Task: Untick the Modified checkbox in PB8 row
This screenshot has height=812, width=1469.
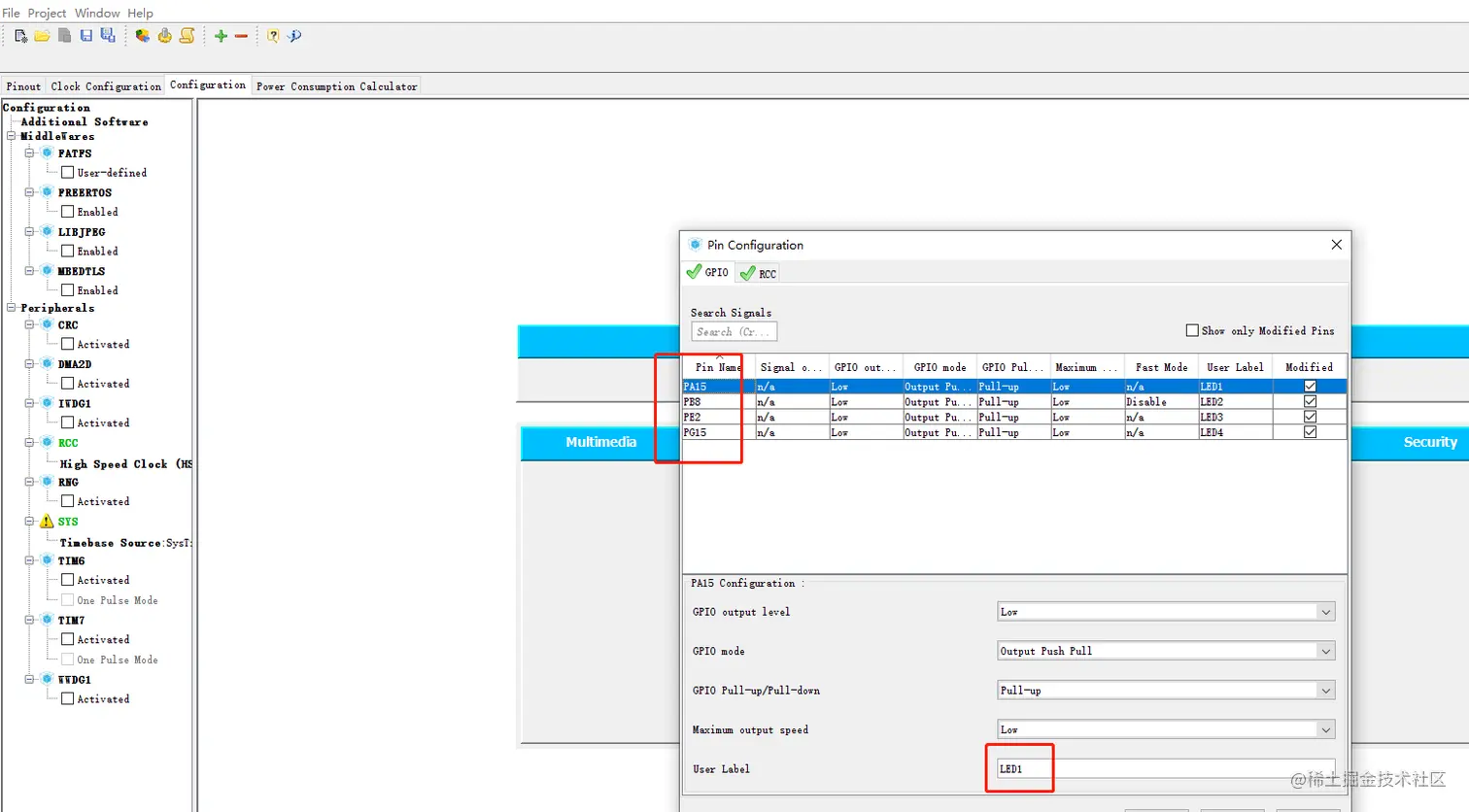Action: [1310, 401]
